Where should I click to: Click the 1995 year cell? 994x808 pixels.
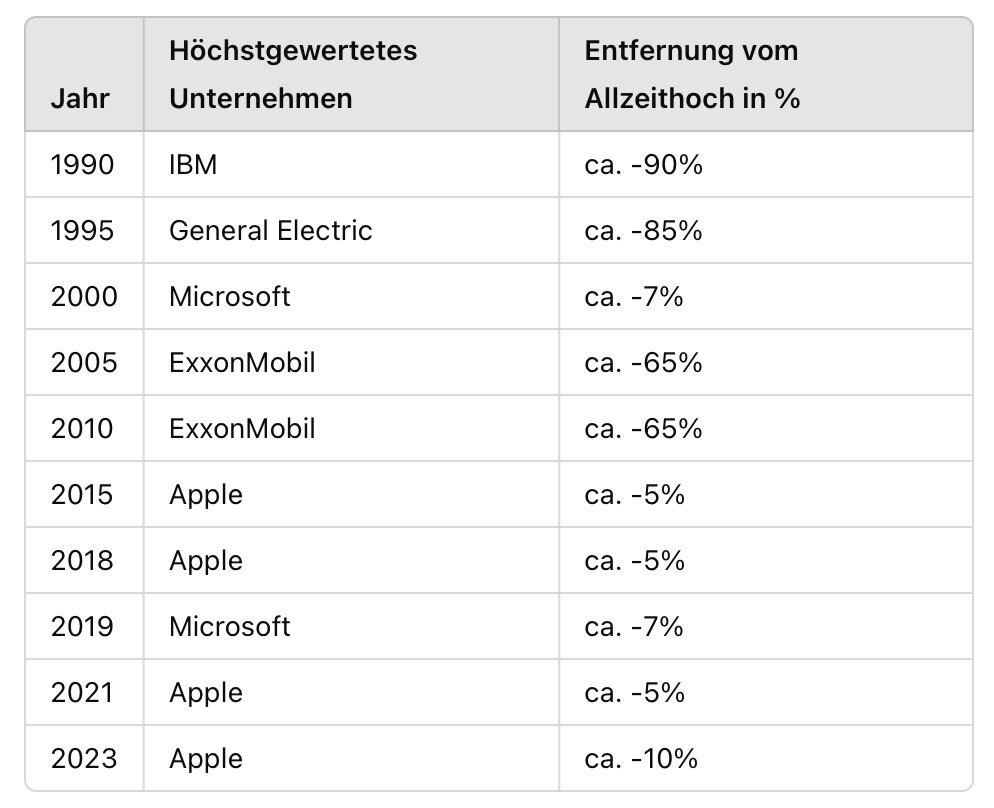(83, 230)
